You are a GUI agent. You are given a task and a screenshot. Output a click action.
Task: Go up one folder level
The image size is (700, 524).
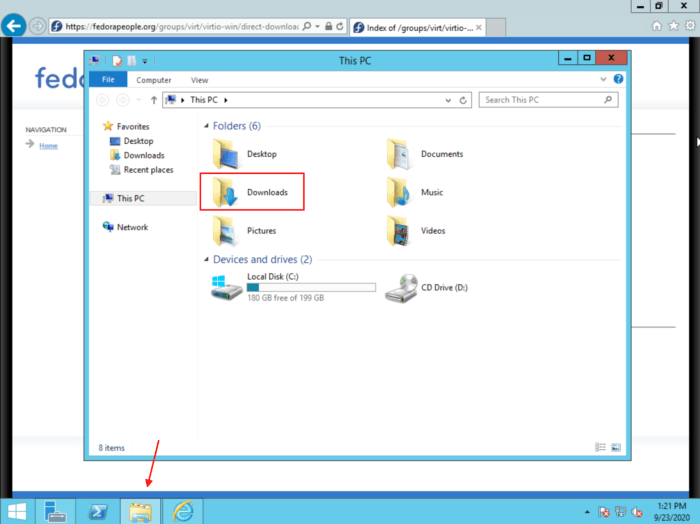point(153,100)
